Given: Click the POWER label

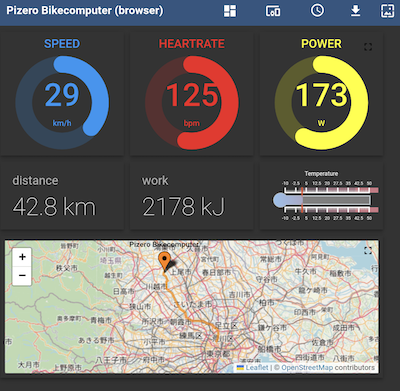Looking at the screenshot, I should click(321, 44).
